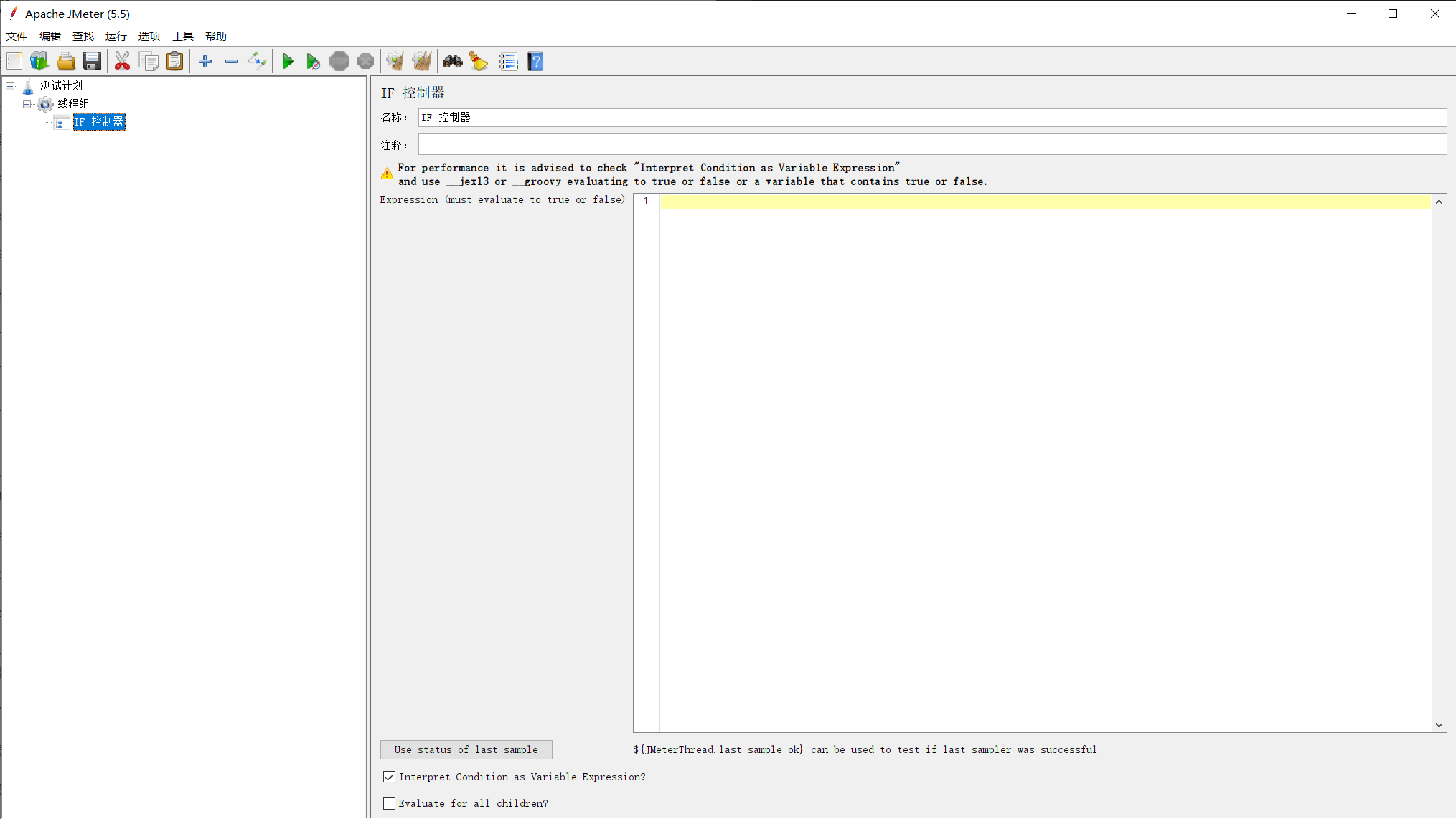Screen dimensions: 1456x819
Task: Click the Open file folder icon
Action: [66, 62]
